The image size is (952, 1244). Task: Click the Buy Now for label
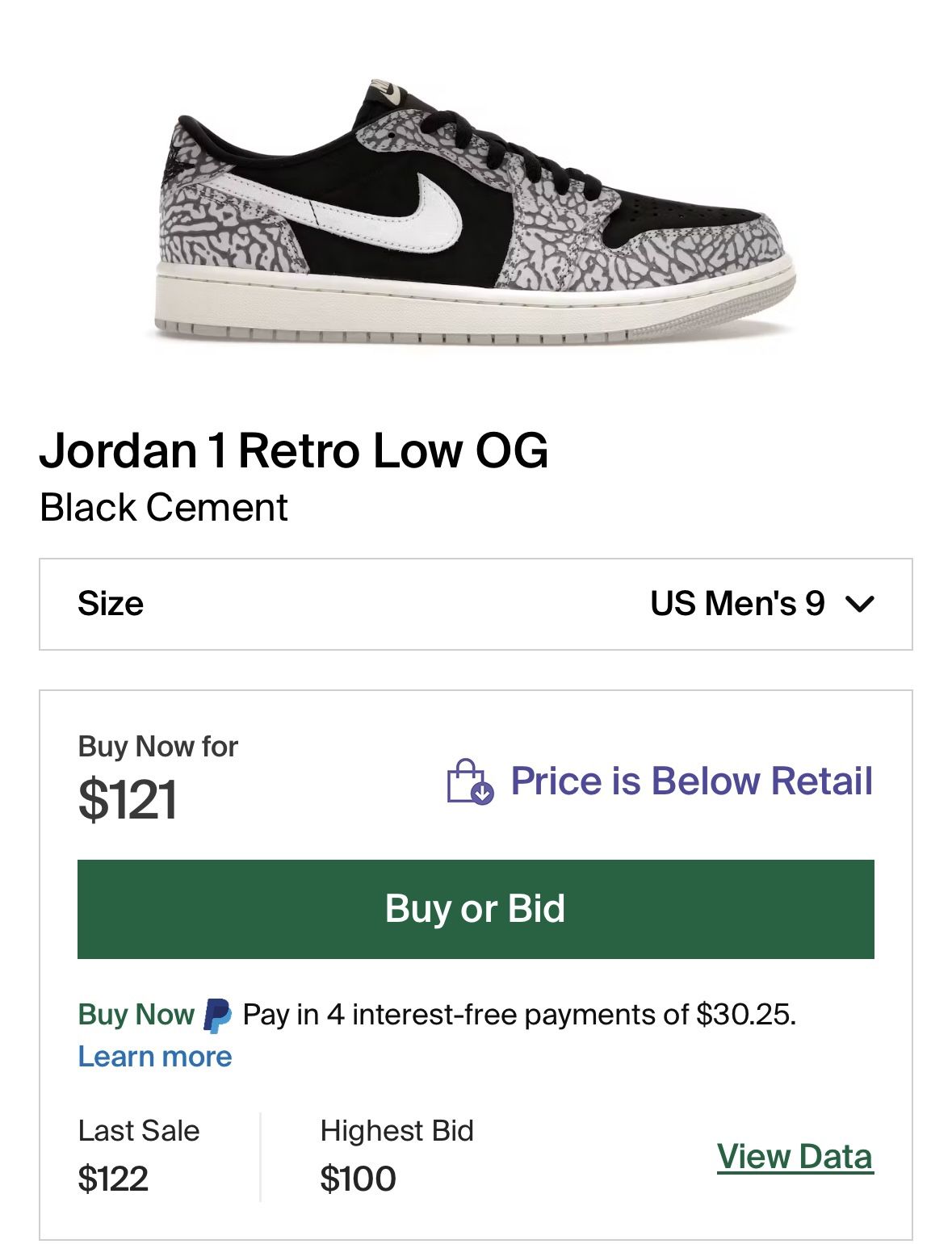pyautogui.click(x=157, y=747)
